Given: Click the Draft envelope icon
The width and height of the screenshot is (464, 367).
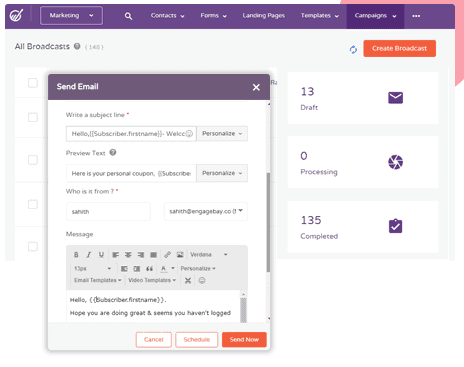Looking at the screenshot, I should pos(395,98).
